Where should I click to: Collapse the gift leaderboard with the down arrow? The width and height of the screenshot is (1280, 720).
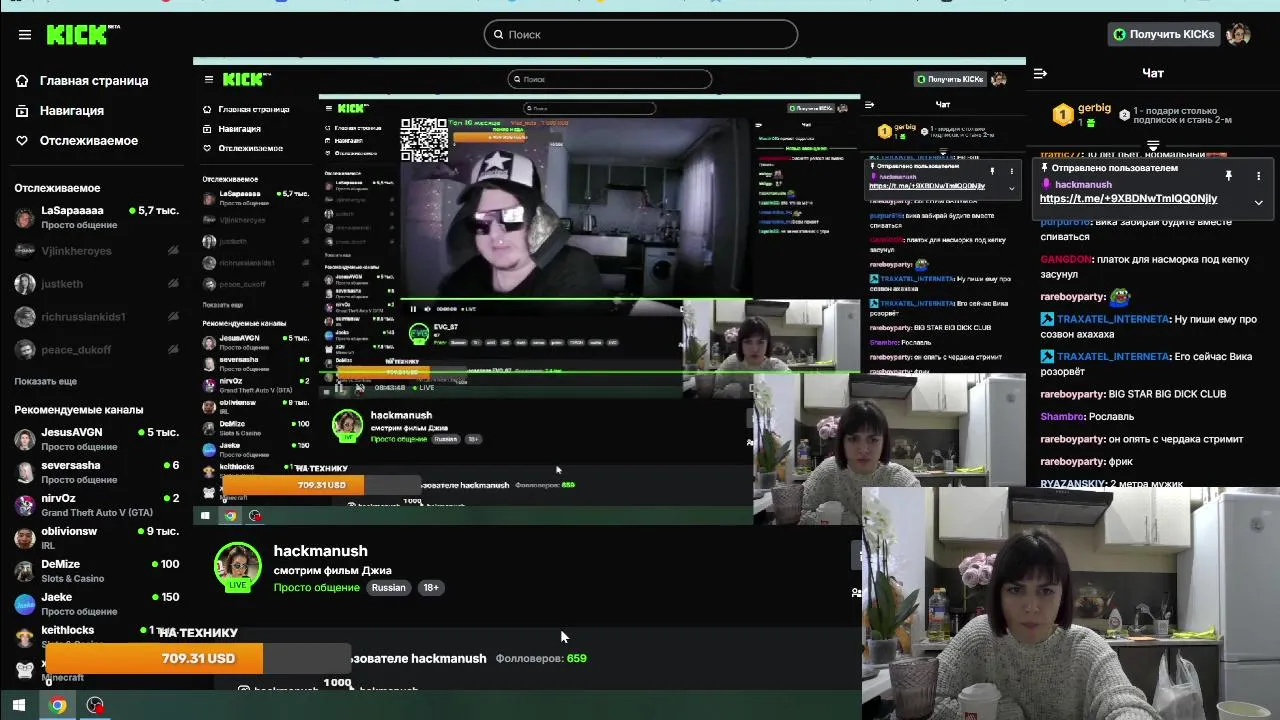point(1153,146)
